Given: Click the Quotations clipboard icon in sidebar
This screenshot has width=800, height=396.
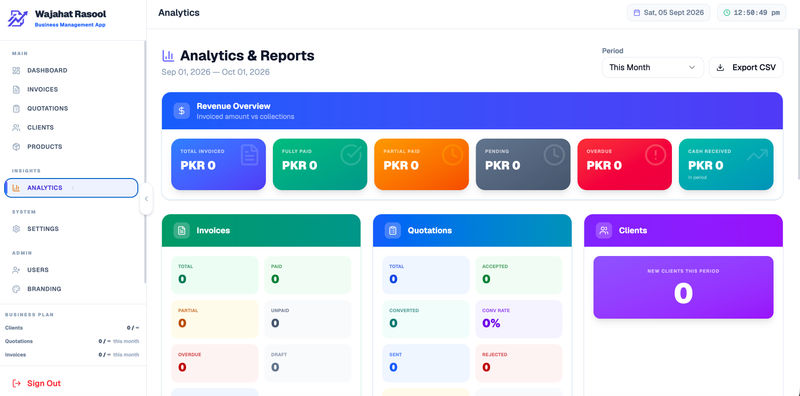Looking at the screenshot, I should coord(16,109).
